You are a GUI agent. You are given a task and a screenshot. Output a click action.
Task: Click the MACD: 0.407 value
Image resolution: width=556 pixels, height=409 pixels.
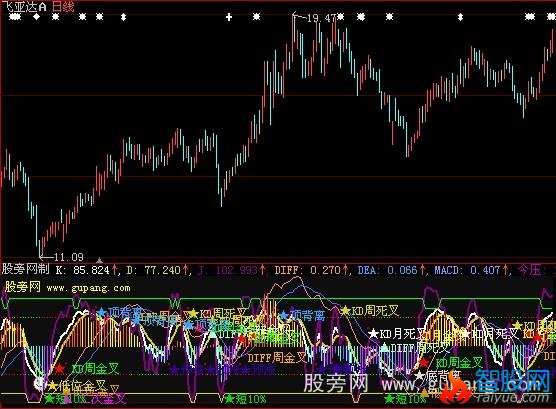pos(467,270)
